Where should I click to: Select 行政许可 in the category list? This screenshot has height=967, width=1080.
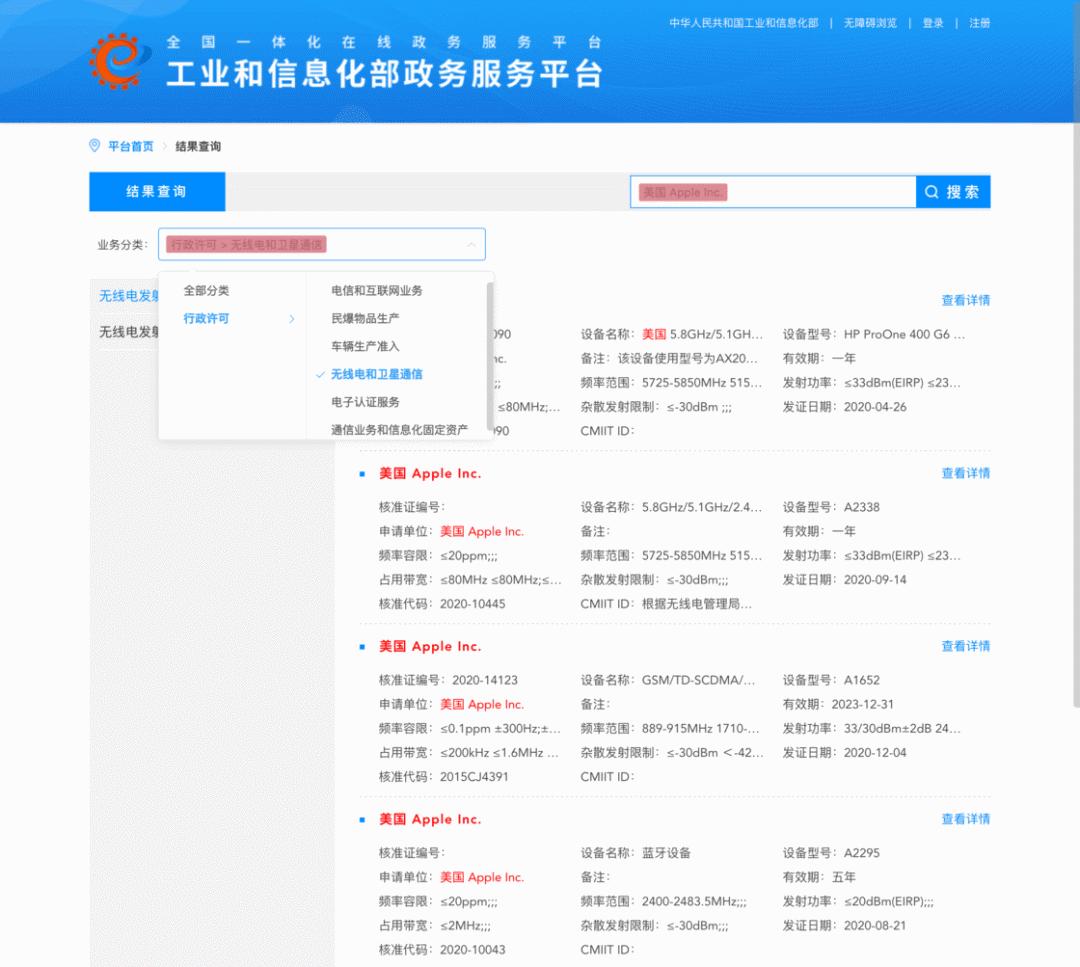point(206,318)
